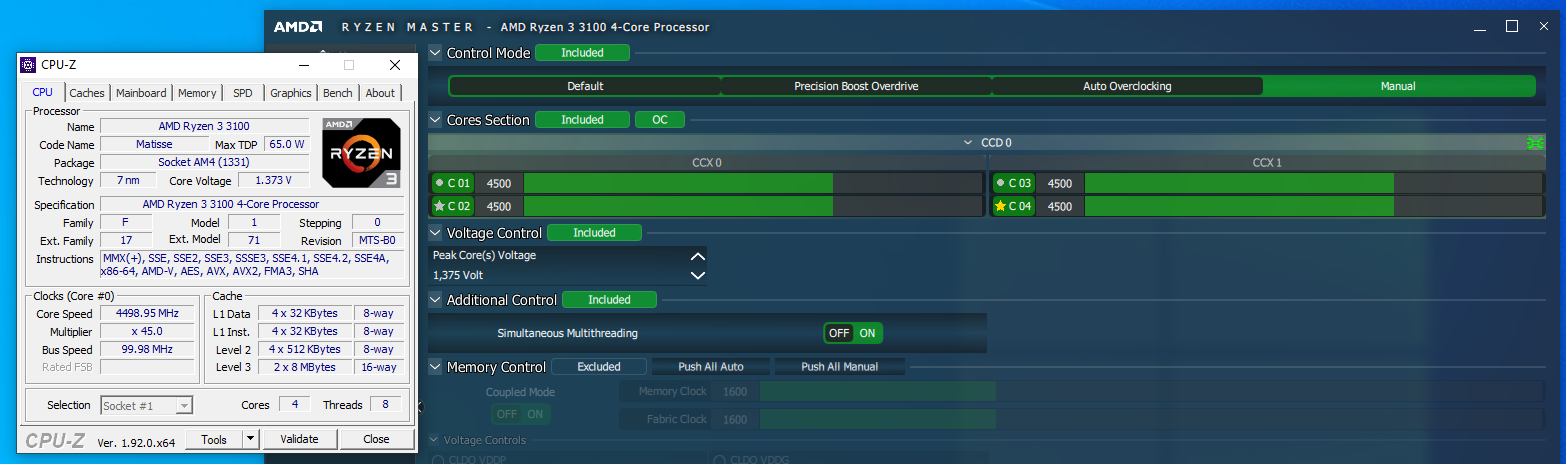Image resolution: width=1566 pixels, height=464 pixels.
Task: Collapse the Memory Control section
Action: [x=435, y=367]
